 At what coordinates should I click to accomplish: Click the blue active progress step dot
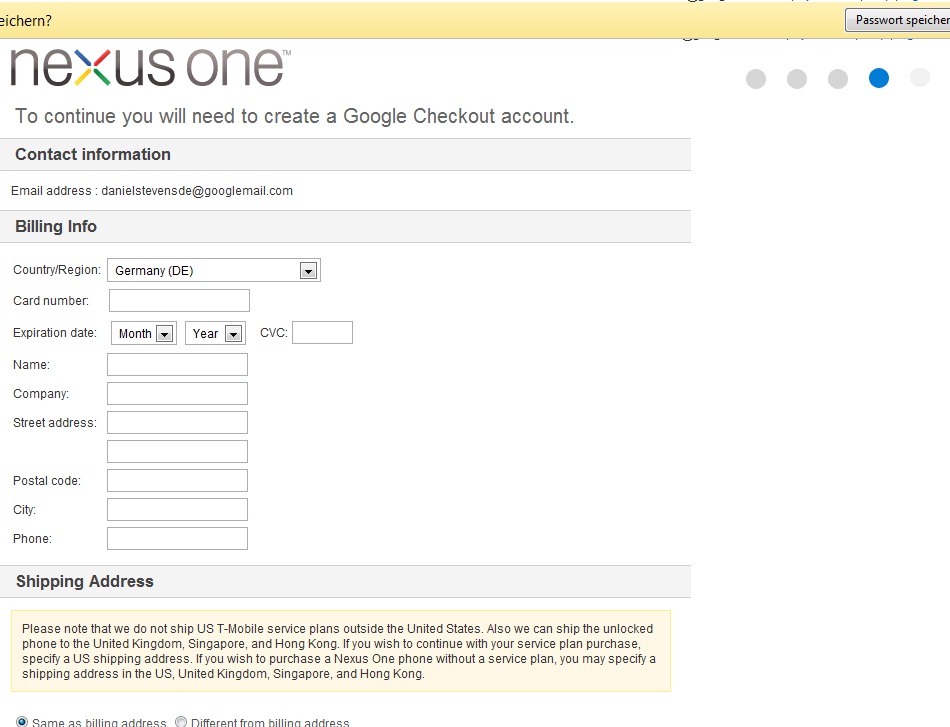click(x=879, y=78)
